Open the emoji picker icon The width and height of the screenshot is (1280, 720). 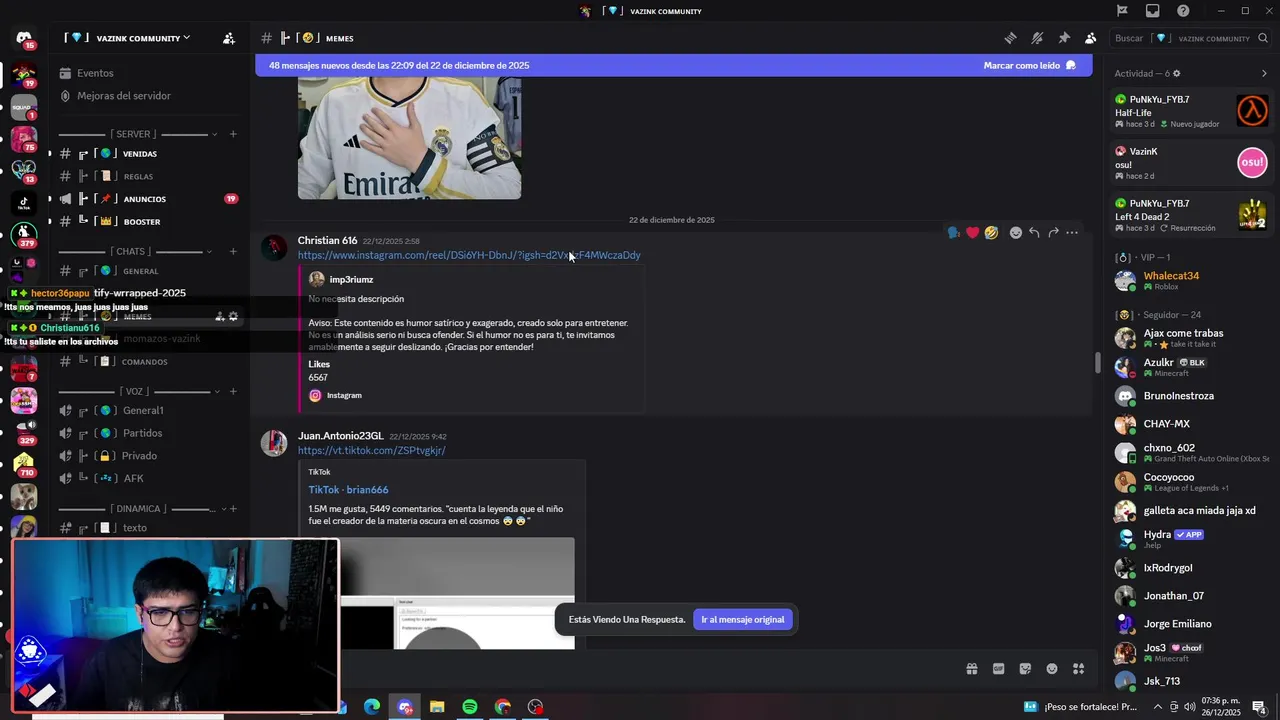[1052, 669]
